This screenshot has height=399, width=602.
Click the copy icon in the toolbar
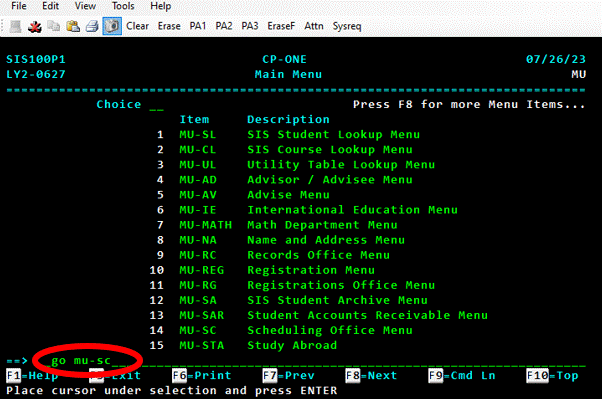point(54,26)
